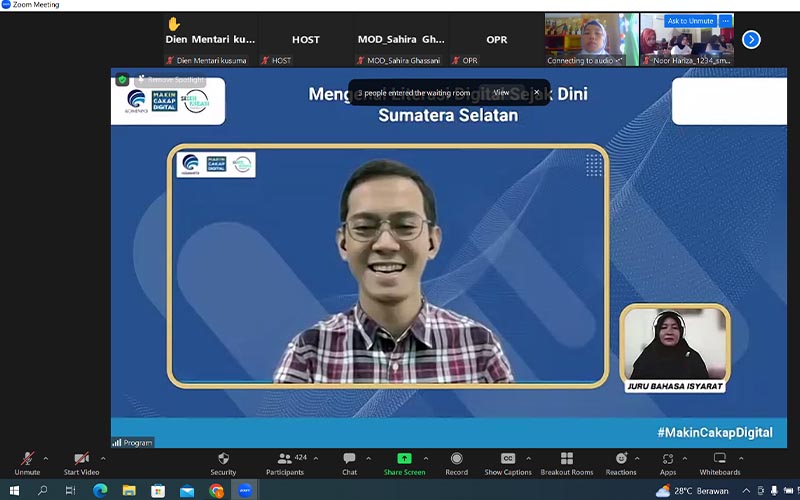
Task: Show next participants with blue arrow
Action: 751,39
